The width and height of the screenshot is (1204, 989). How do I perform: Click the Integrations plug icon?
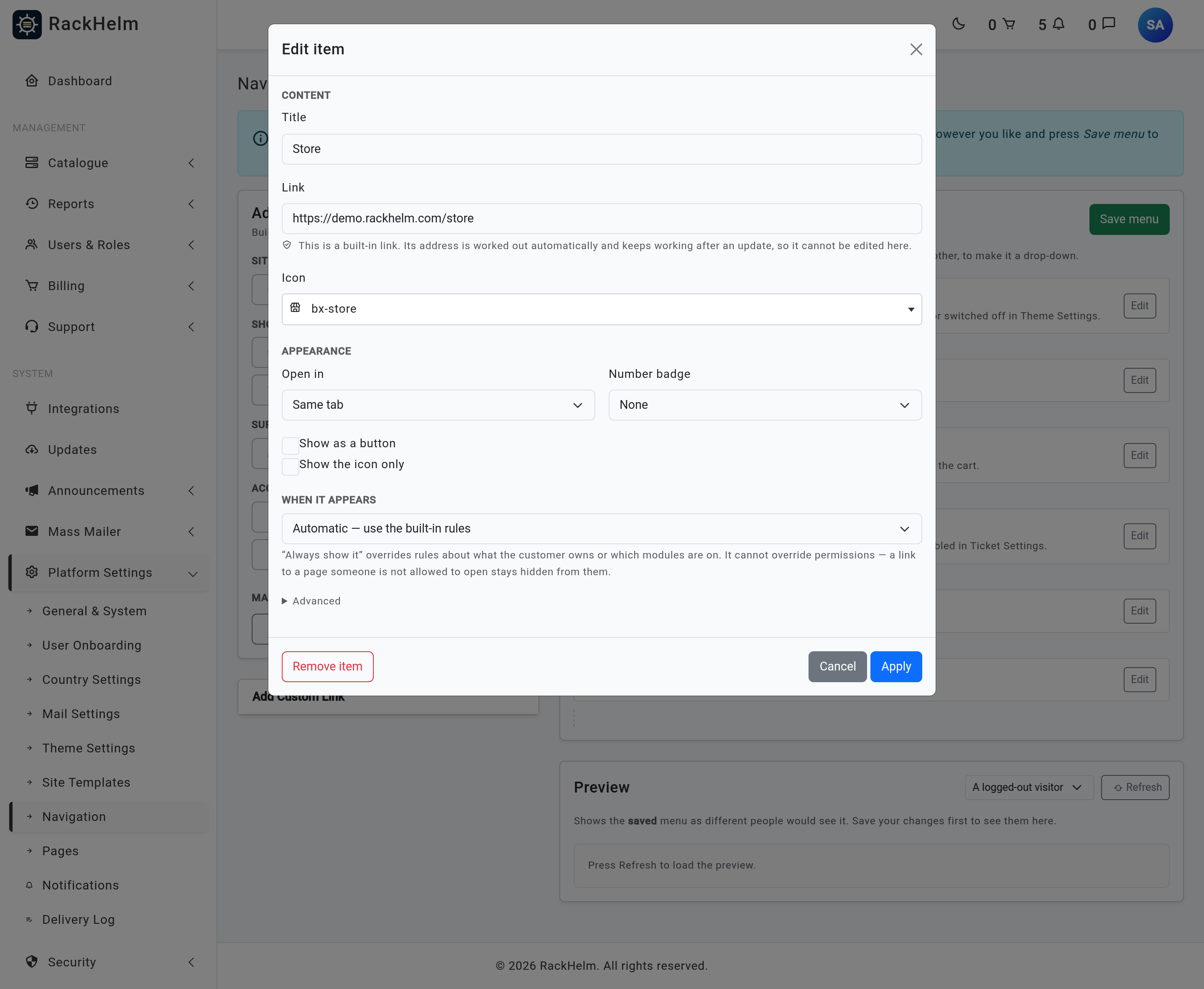[32, 408]
